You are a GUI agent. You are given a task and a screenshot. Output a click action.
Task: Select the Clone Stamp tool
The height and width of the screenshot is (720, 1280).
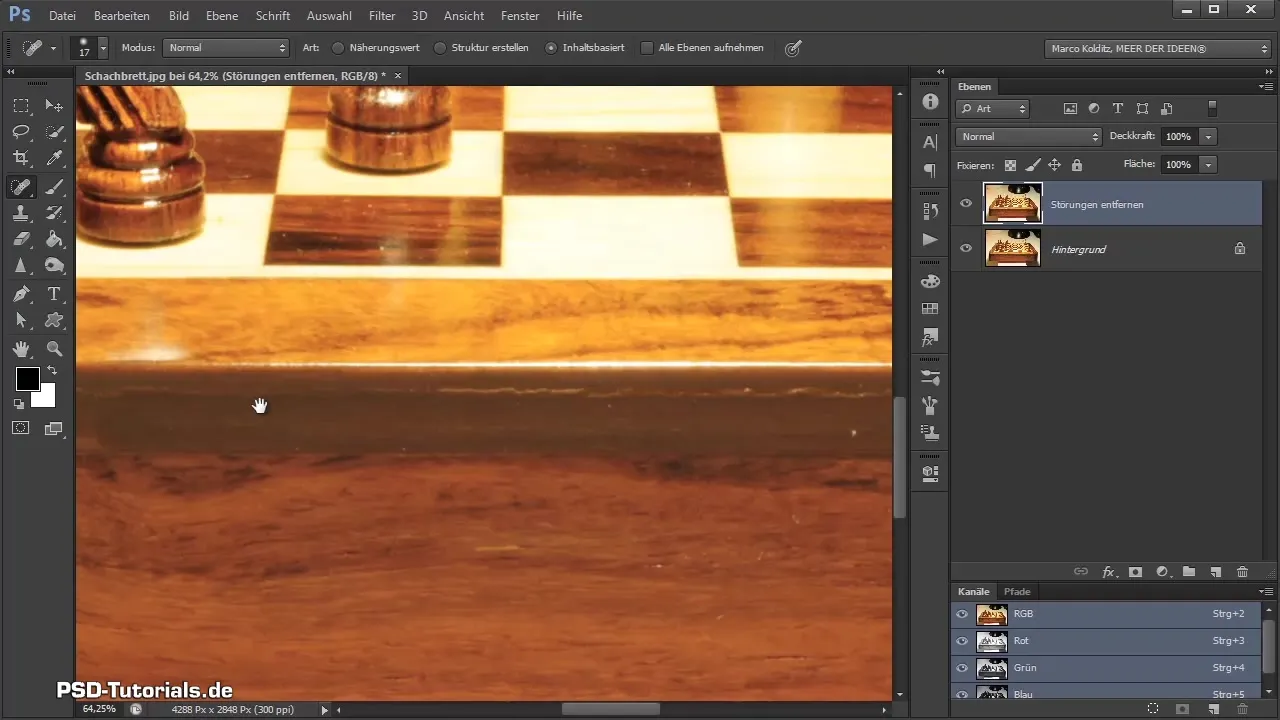pyautogui.click(x=21, y=213)
